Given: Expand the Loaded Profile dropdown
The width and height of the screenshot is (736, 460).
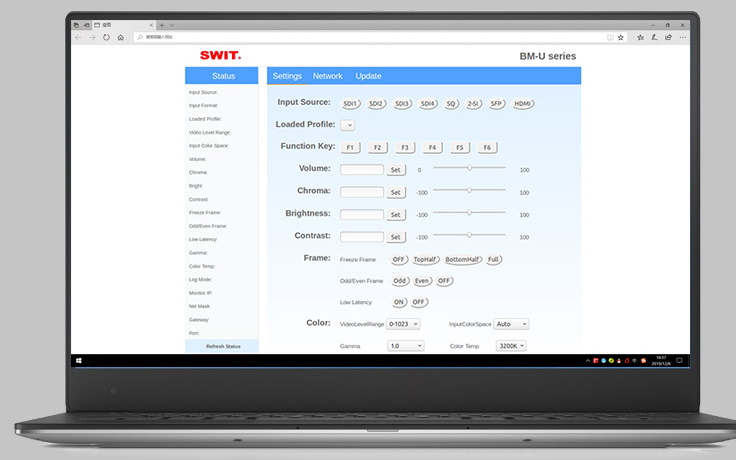Looking at the screenshot, I should pos(348,125).
